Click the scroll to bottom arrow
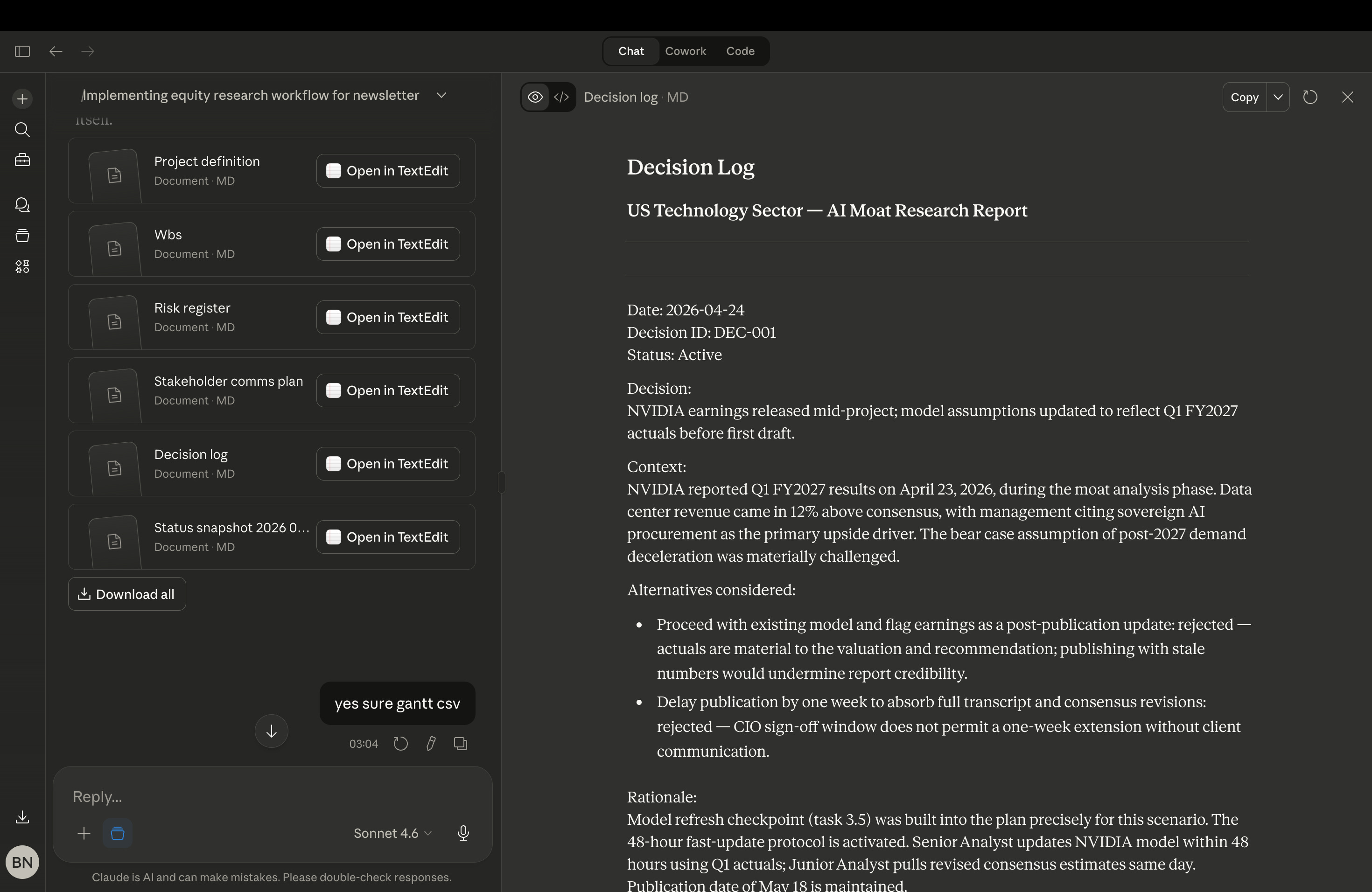 271,731
